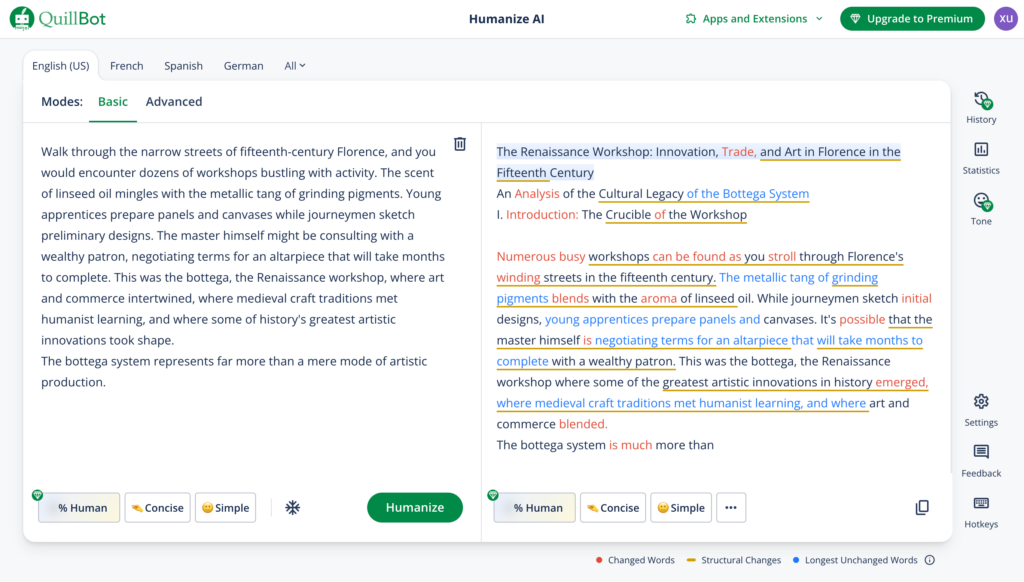Open the Statistics sidebar icon
Screen dimensions: 1024x582
tap(981, 150)
